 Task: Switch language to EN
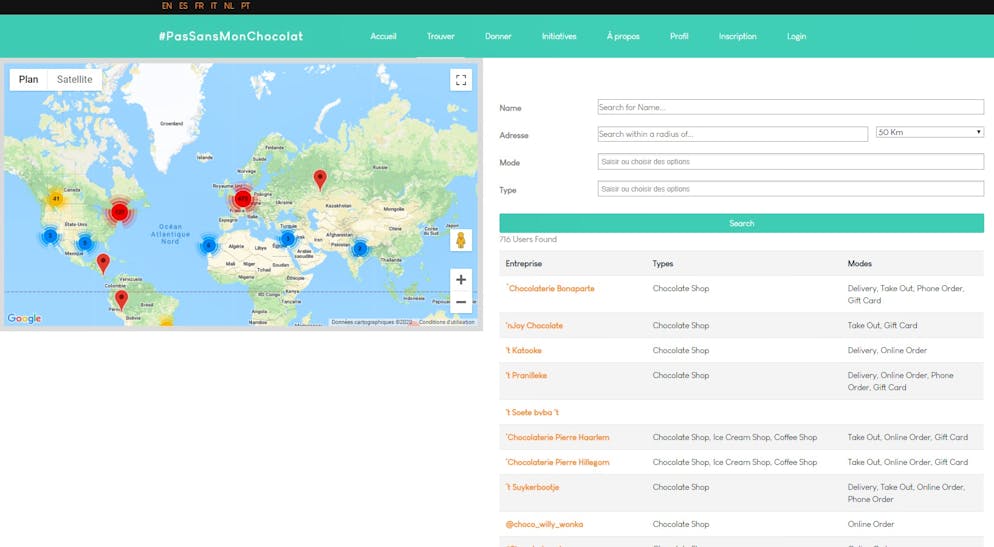click(167, 6)
